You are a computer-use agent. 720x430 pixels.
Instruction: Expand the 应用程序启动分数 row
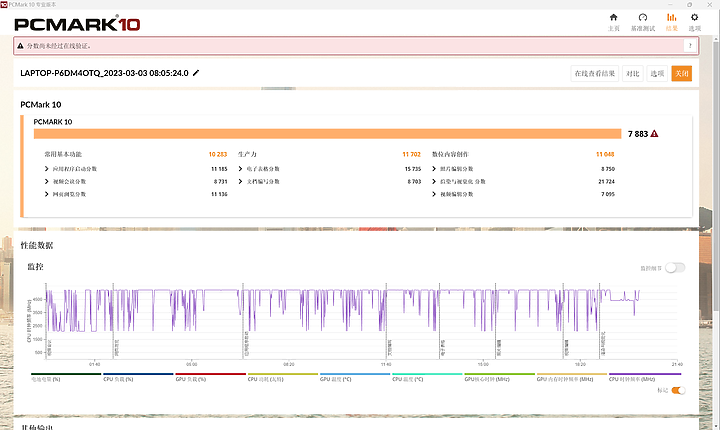[46, 169]
